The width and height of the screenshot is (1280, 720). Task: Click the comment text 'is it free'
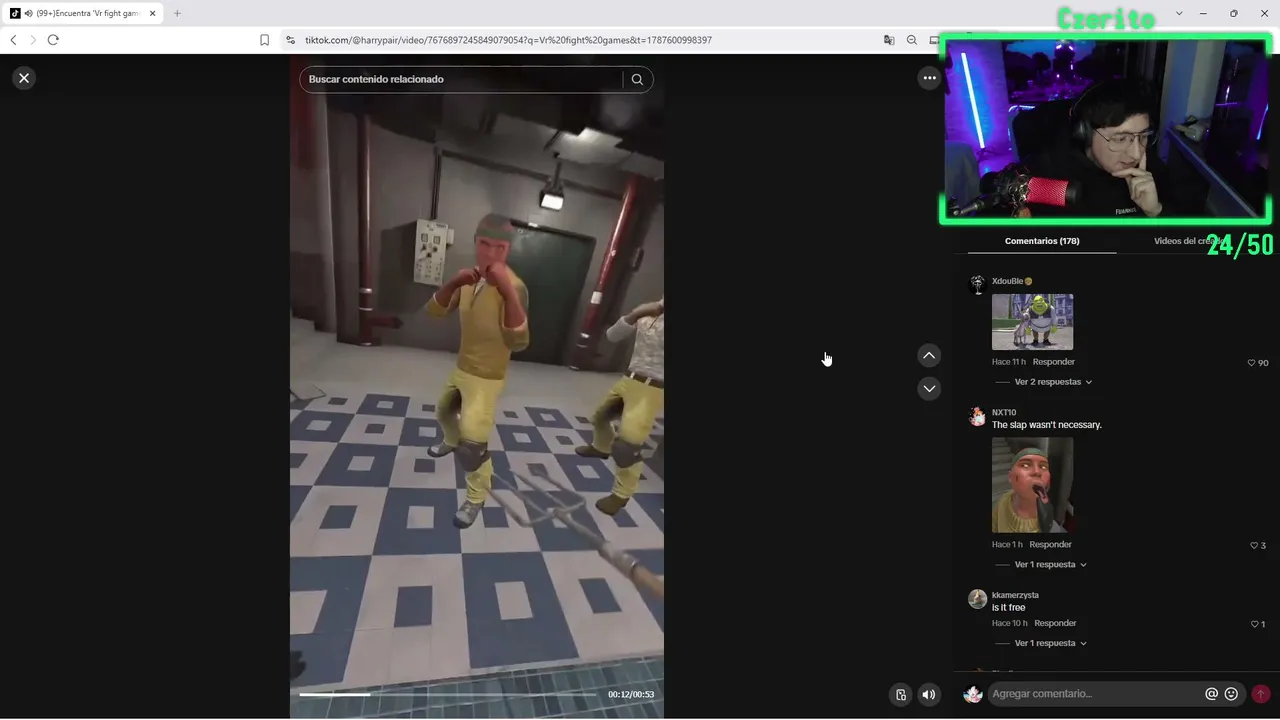coord(1009,608)
